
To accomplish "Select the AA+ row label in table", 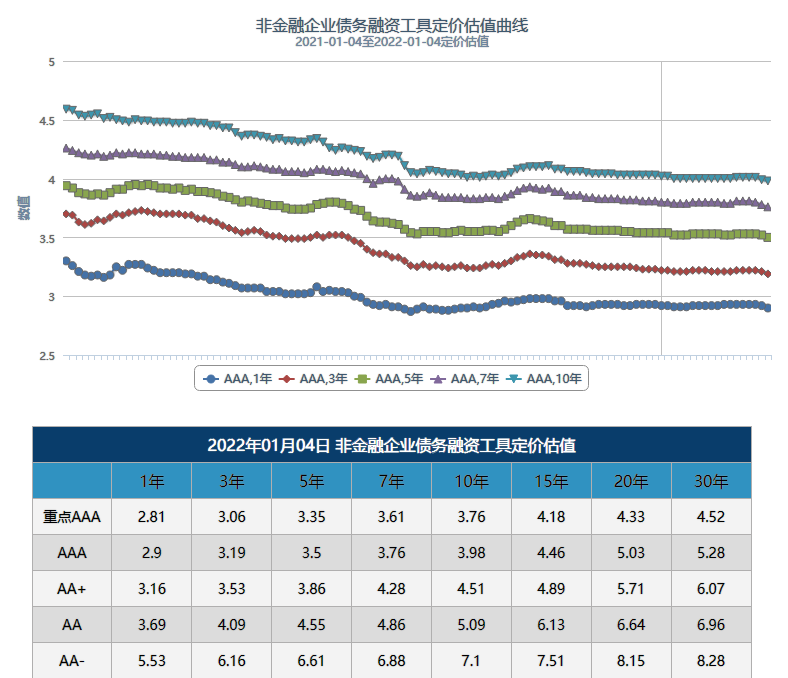I will click(x=72, y=588).
